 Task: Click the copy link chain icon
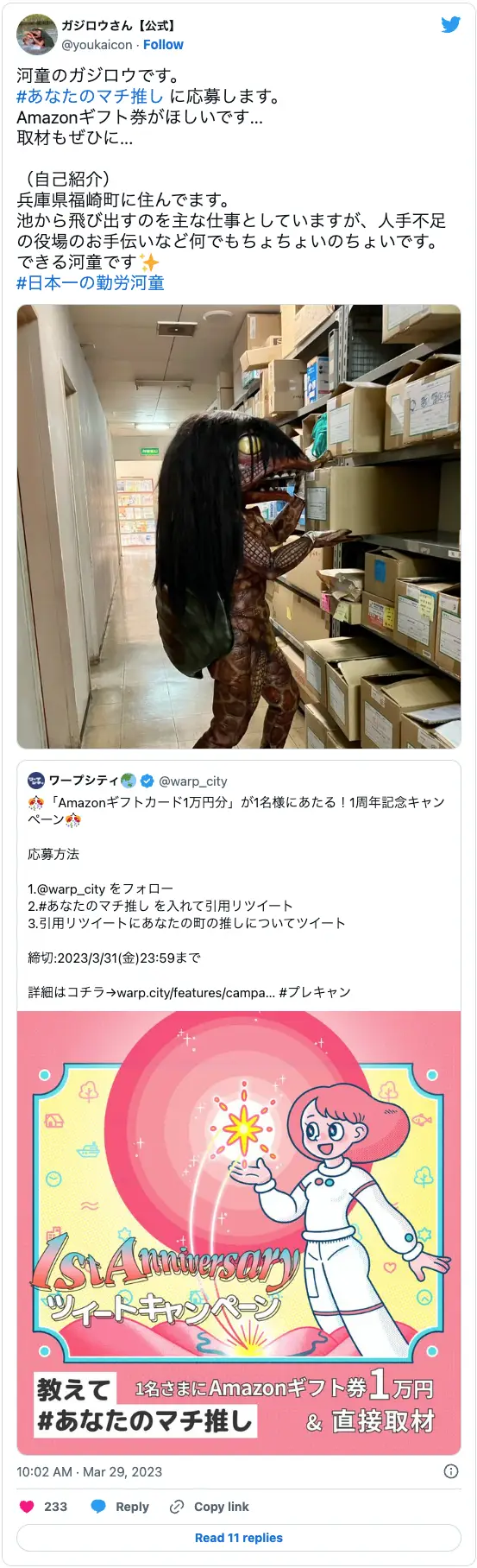pos(177,1507)
